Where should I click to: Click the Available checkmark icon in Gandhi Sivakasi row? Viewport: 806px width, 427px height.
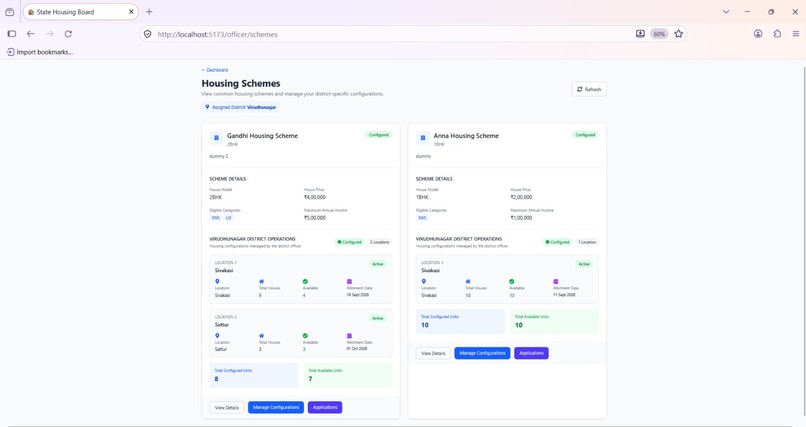[x=305, y=282]
